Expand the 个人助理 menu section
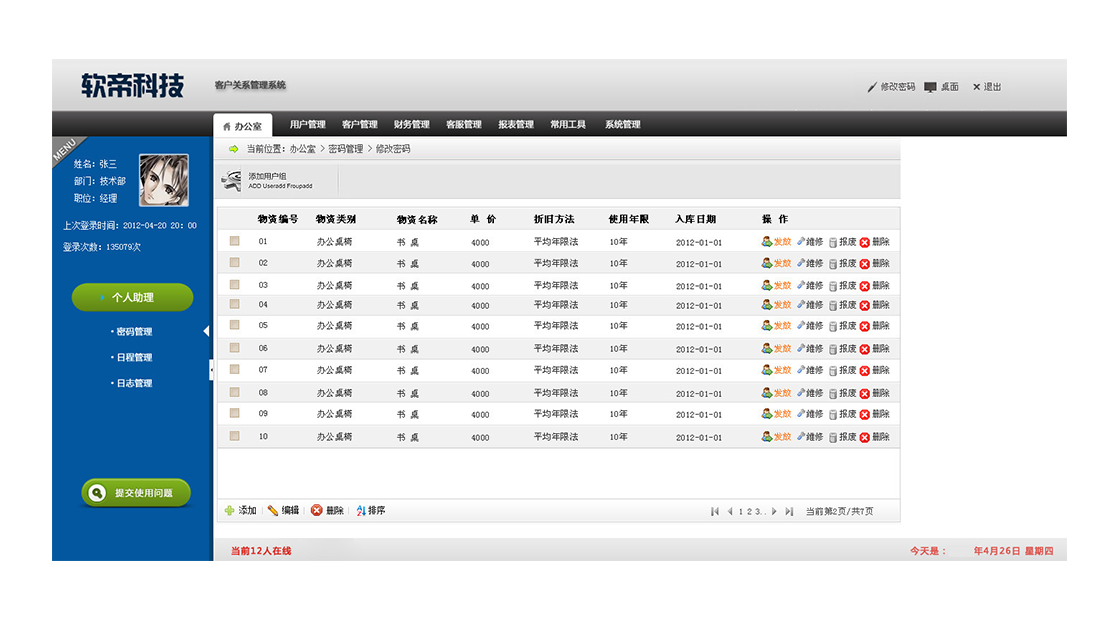Viewport: 1120px width, 620px height. [x=132, y=297]
